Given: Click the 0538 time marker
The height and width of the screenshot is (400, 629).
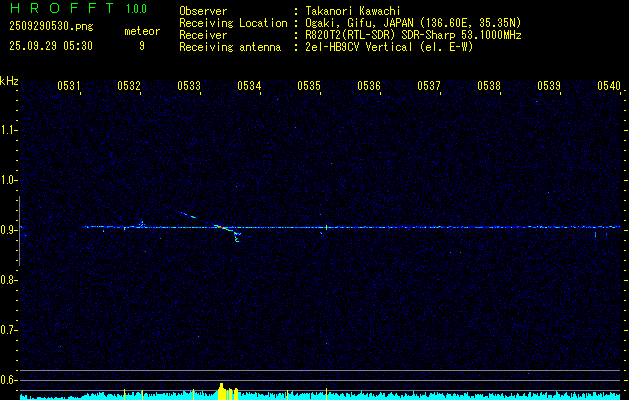Looking at the screenshot, I should (x=489, y=85).
